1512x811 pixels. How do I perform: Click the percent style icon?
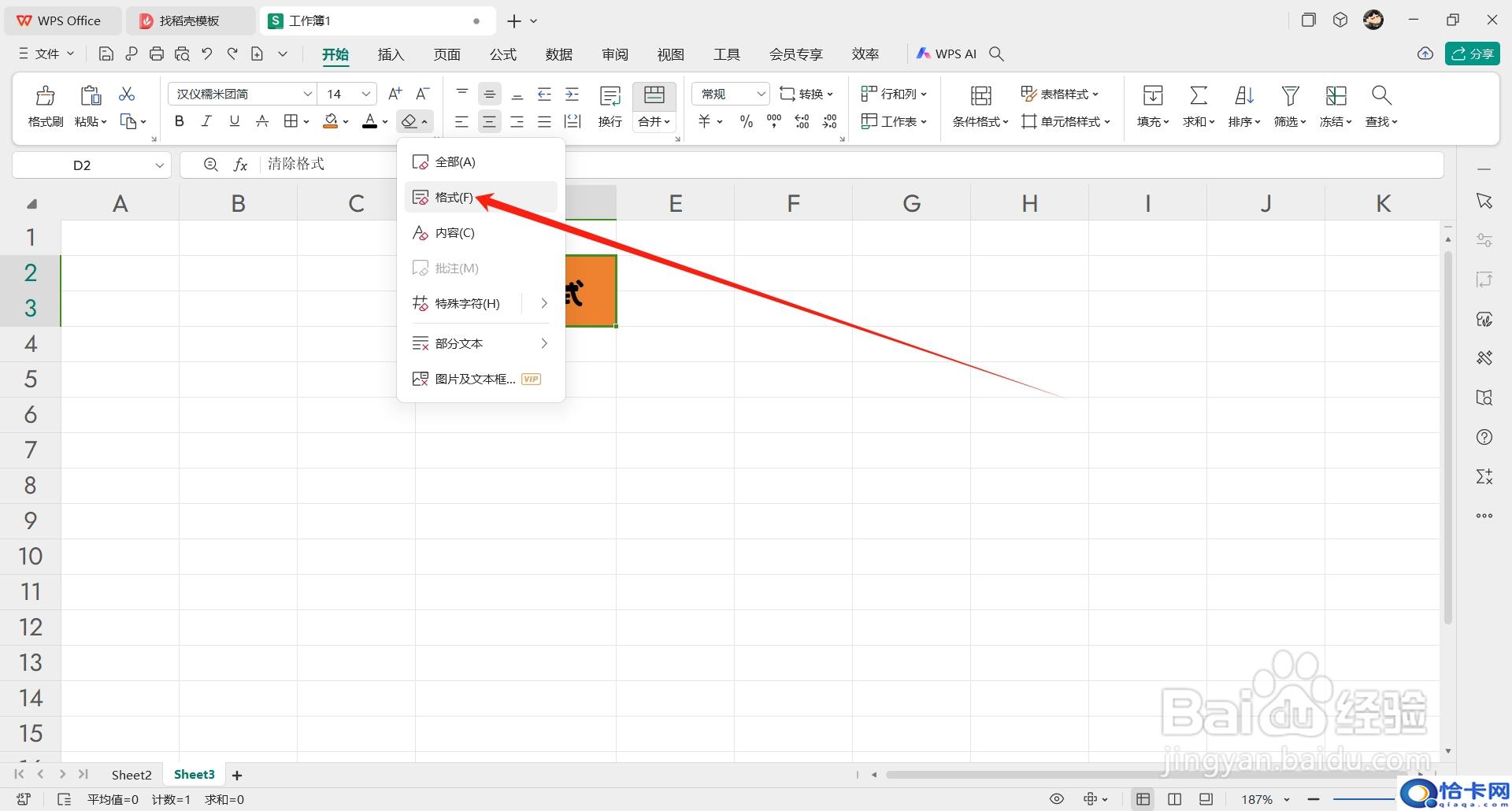point(746,121)
